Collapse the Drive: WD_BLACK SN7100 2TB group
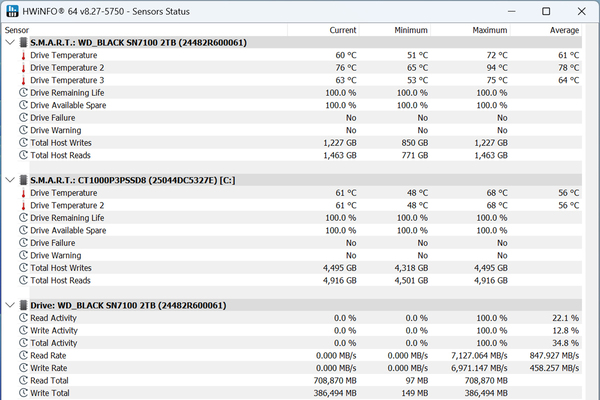This screenshot has height=400, width=600. [x=10, y=305]
